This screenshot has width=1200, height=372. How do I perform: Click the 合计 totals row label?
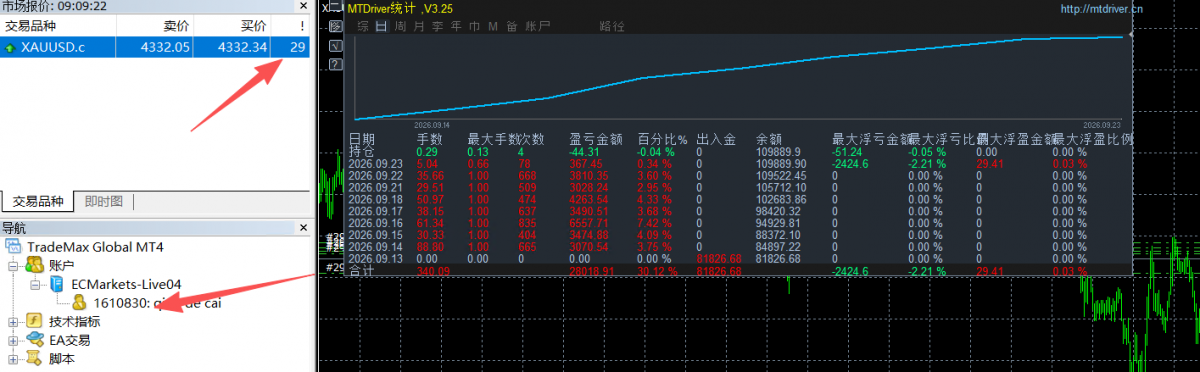pos(362,270)
